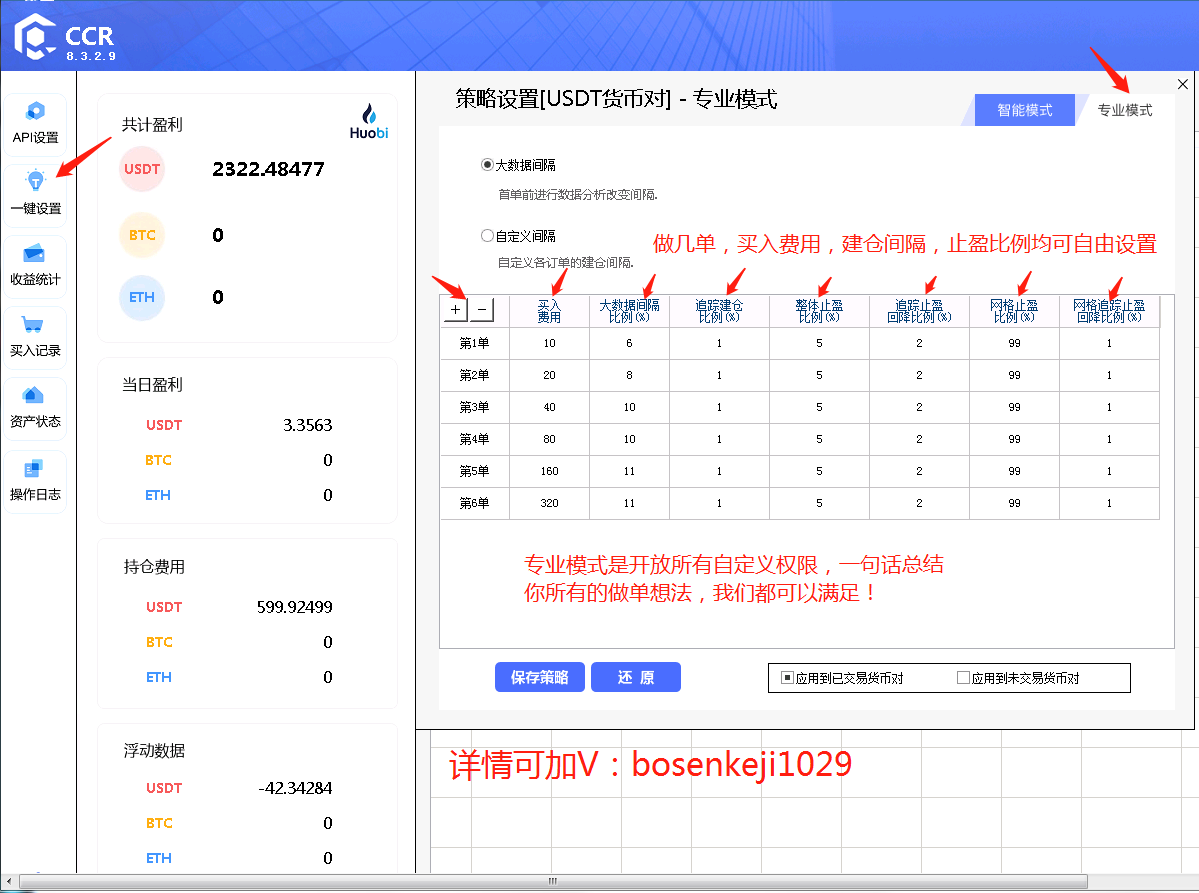Select the 网格追踪止盈回降比例 column header

pyautogui.click(x=1109, y=311)
